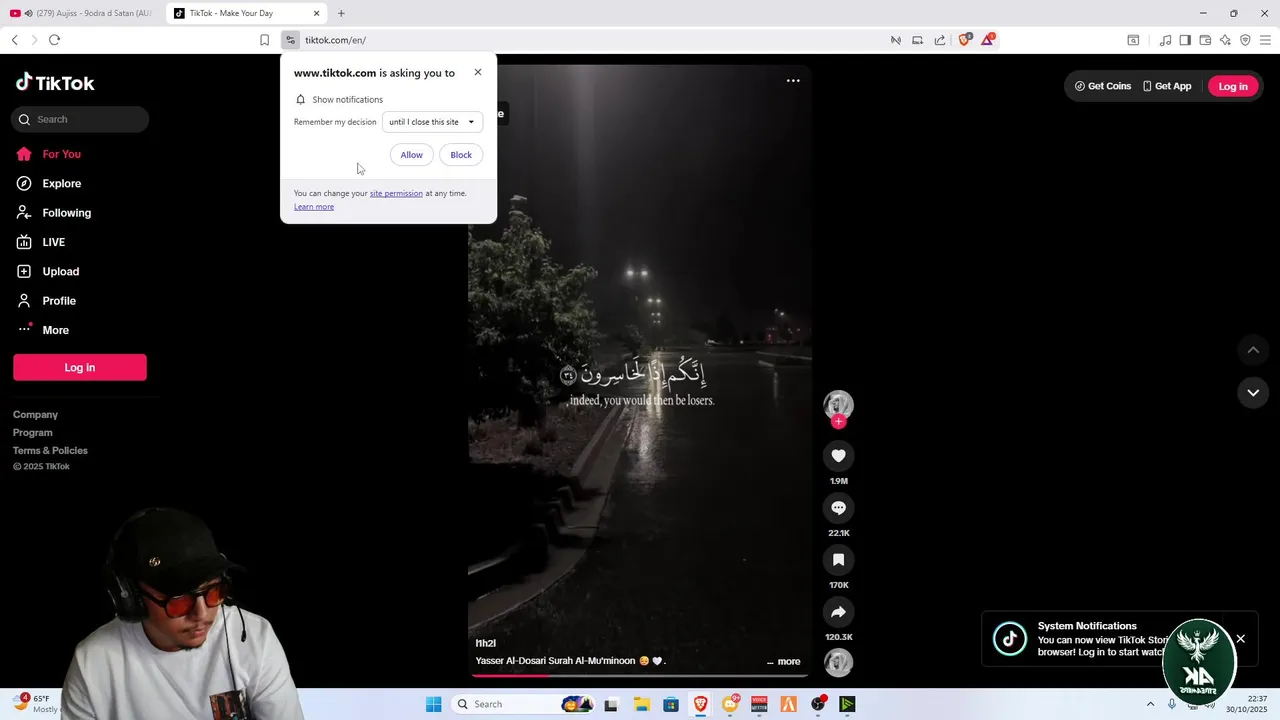
Task: Open Brave Wallet icon
Action: [1205, 40]
